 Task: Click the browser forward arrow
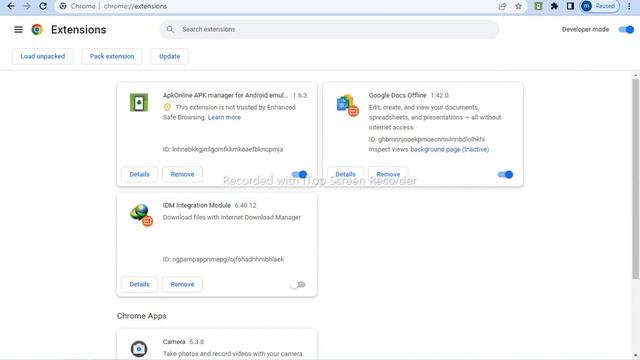tap(27, 6)
